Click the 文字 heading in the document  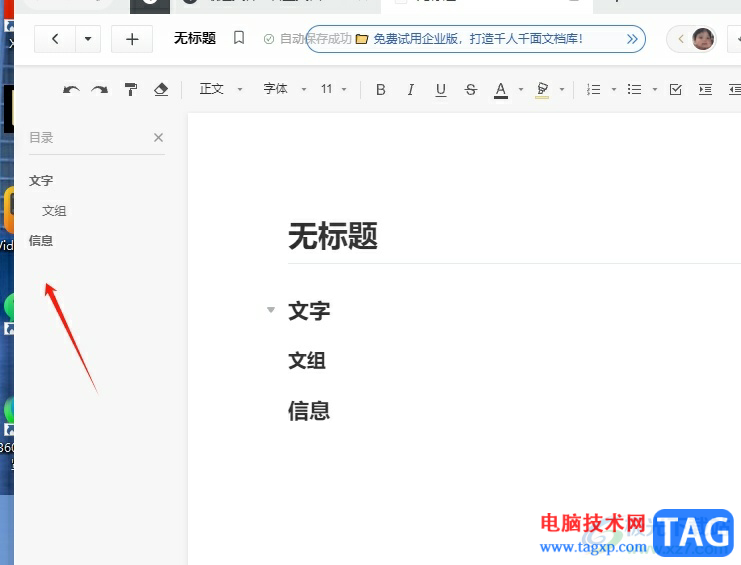[310, 311]
